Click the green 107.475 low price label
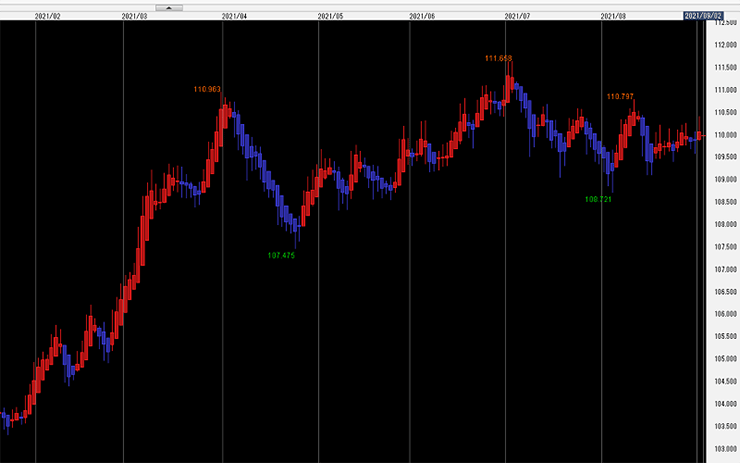This screenshot has width=740, height=463. click(281, 255)
